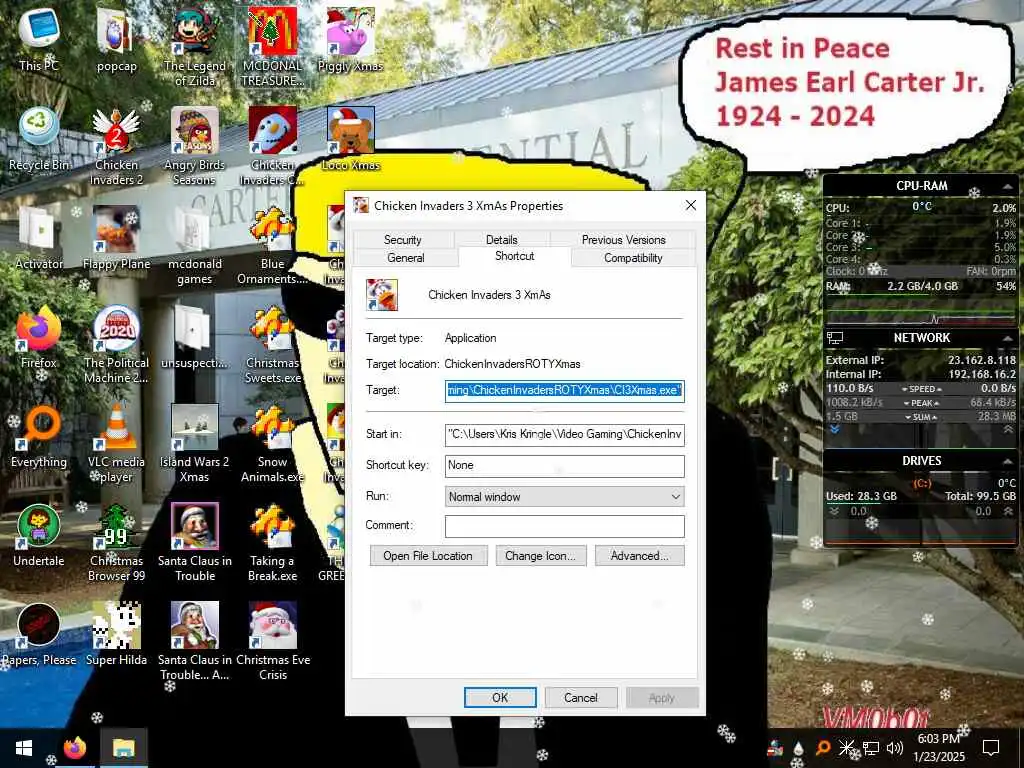Collapse the CPU-RAM widget section

(1008, 187)
